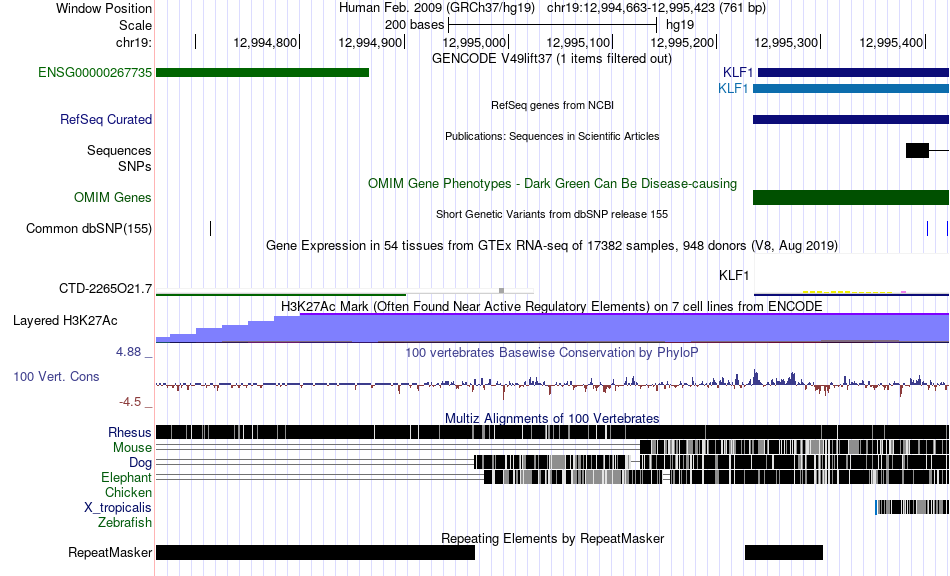
Task: Open the GTEx Gene Expression track title
Action: [x=552, y=245]
